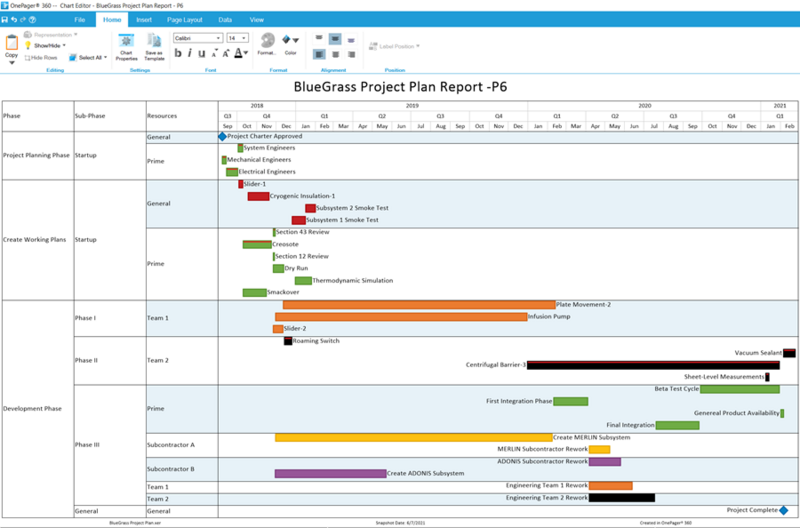The width and height of the screenshot is (800, 528).
Task: Switch to the Page Layout tab
Action: point(185,20)
